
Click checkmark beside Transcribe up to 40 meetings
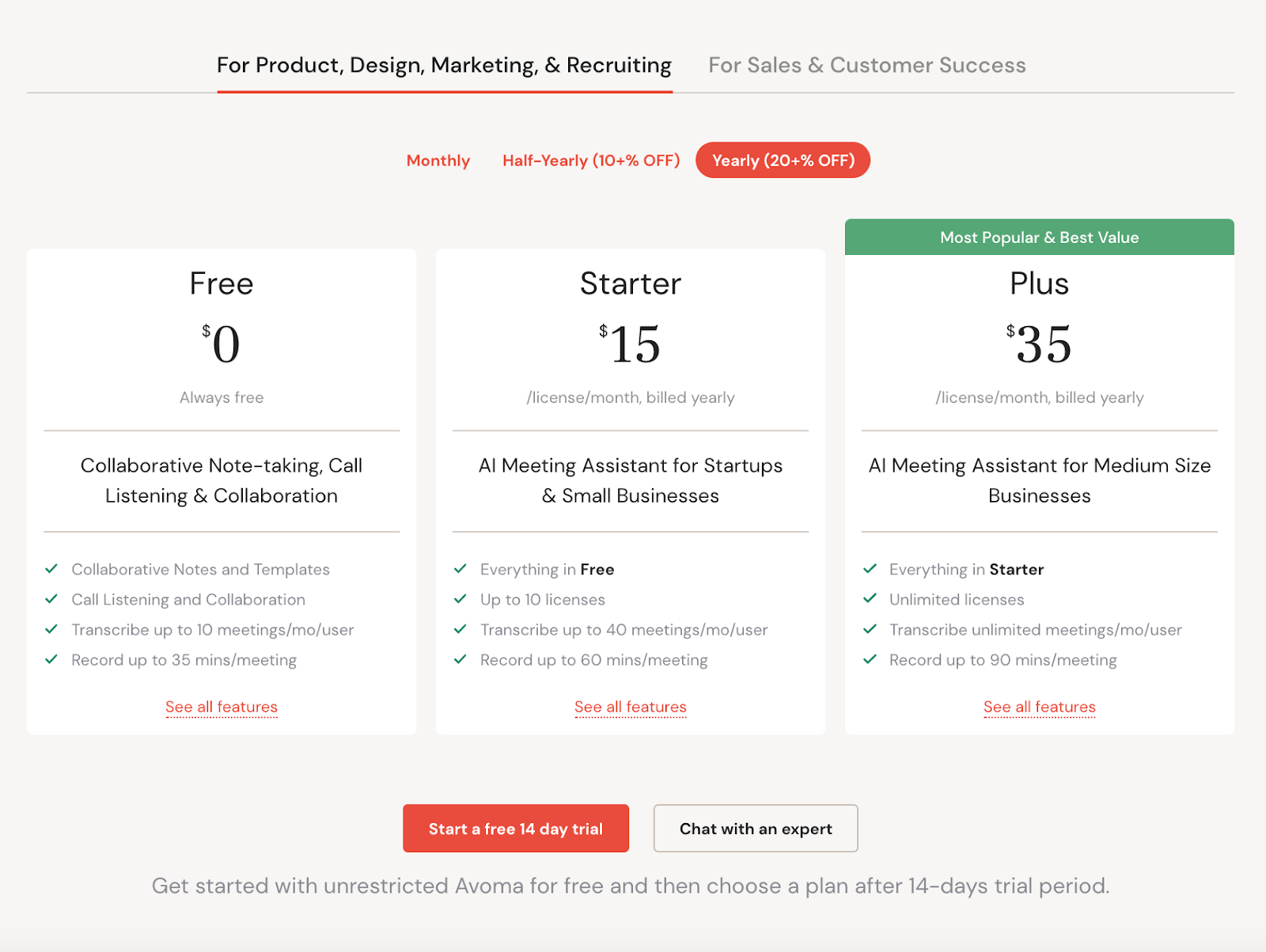click(461, 629)
